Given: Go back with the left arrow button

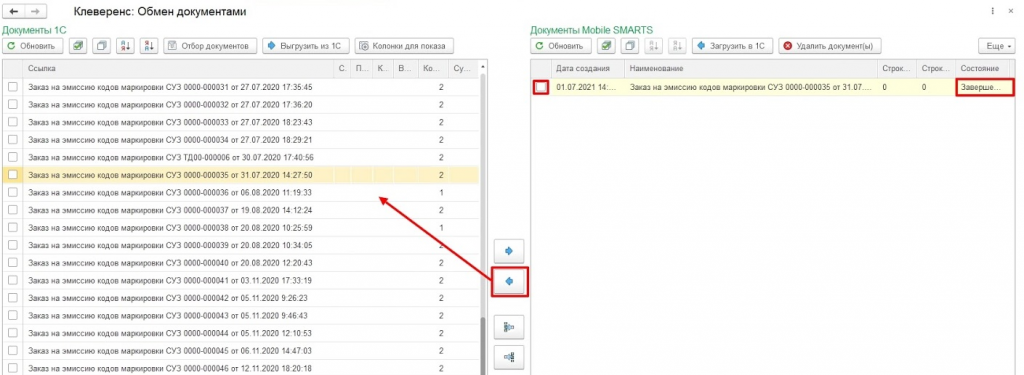Looking at the screenshot, I should coord(14,12).
